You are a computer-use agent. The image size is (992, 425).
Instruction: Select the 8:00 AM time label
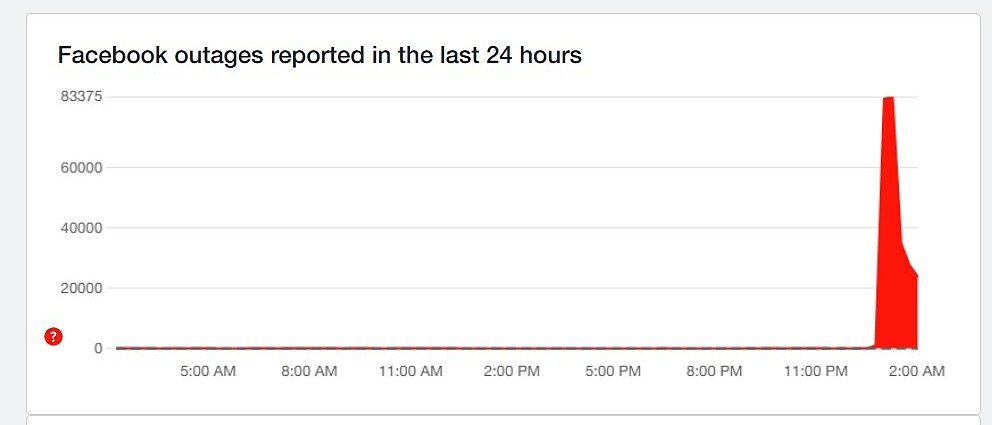tap(309, 372)
